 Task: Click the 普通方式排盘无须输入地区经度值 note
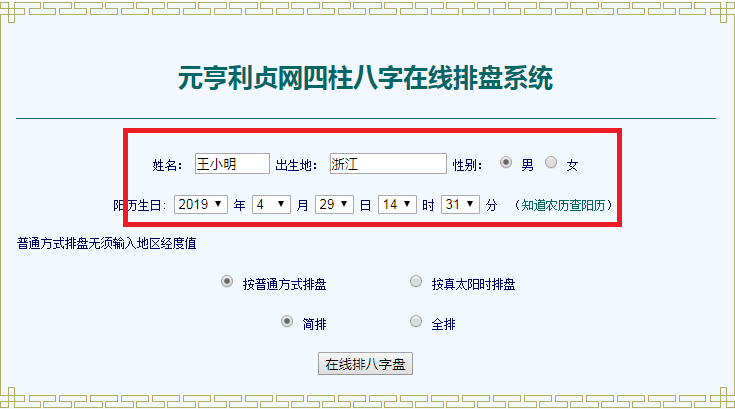[106, 244]
